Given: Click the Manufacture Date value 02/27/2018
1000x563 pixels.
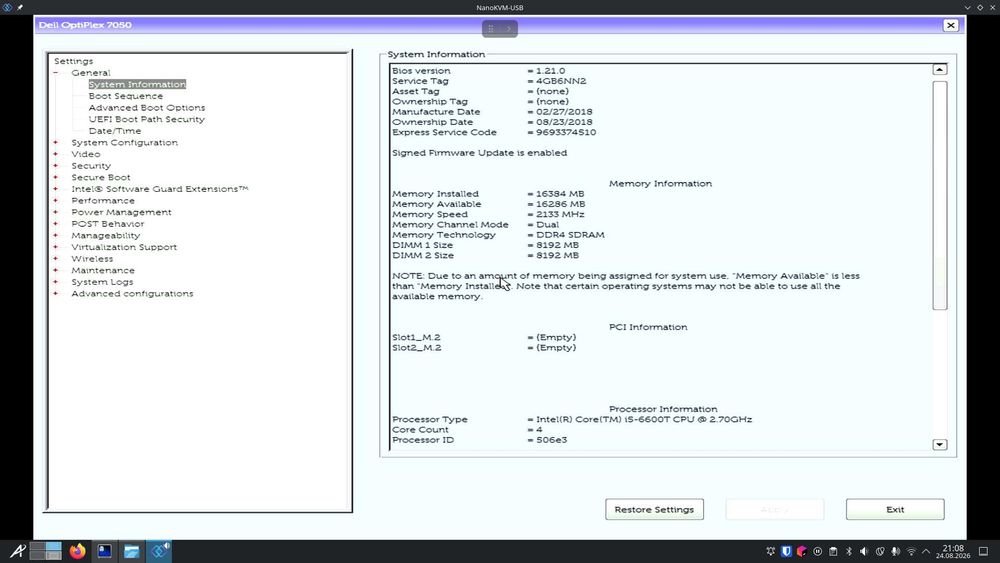Looking at the screenshot, I should (x=564, y=112).
